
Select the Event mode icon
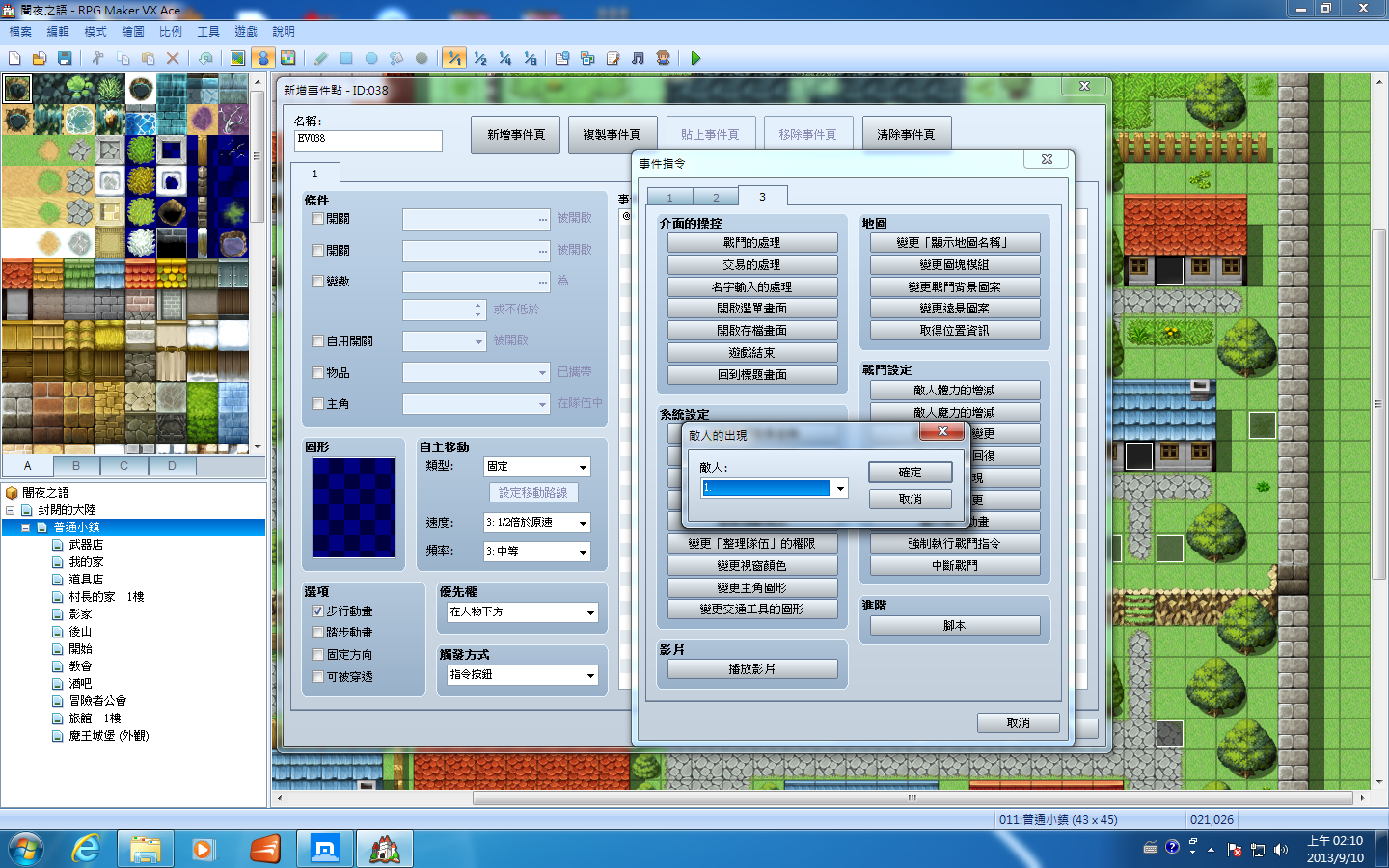pos(262,58)
